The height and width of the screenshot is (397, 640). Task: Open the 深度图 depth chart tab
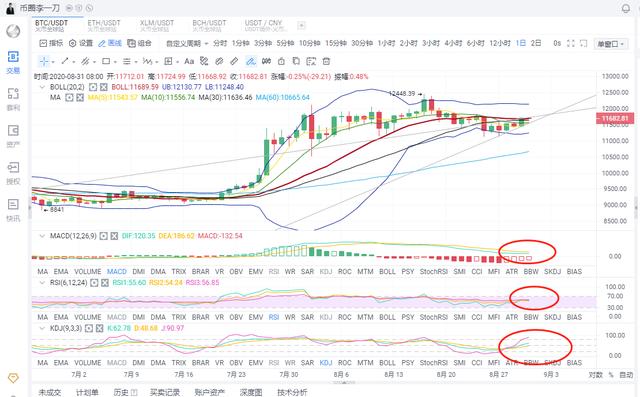point(251,392)
